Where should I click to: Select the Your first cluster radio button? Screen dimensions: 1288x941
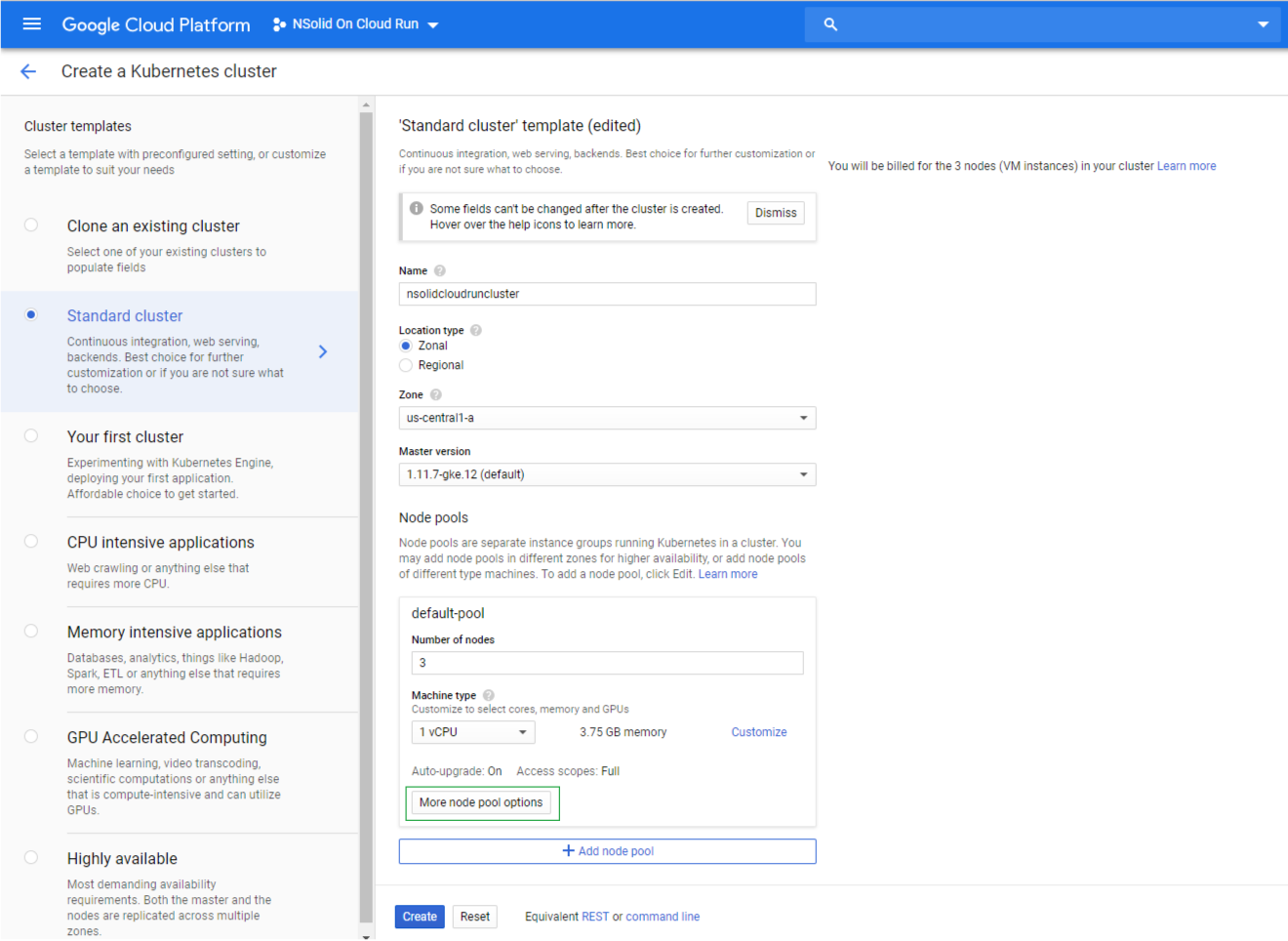point(31,435)
